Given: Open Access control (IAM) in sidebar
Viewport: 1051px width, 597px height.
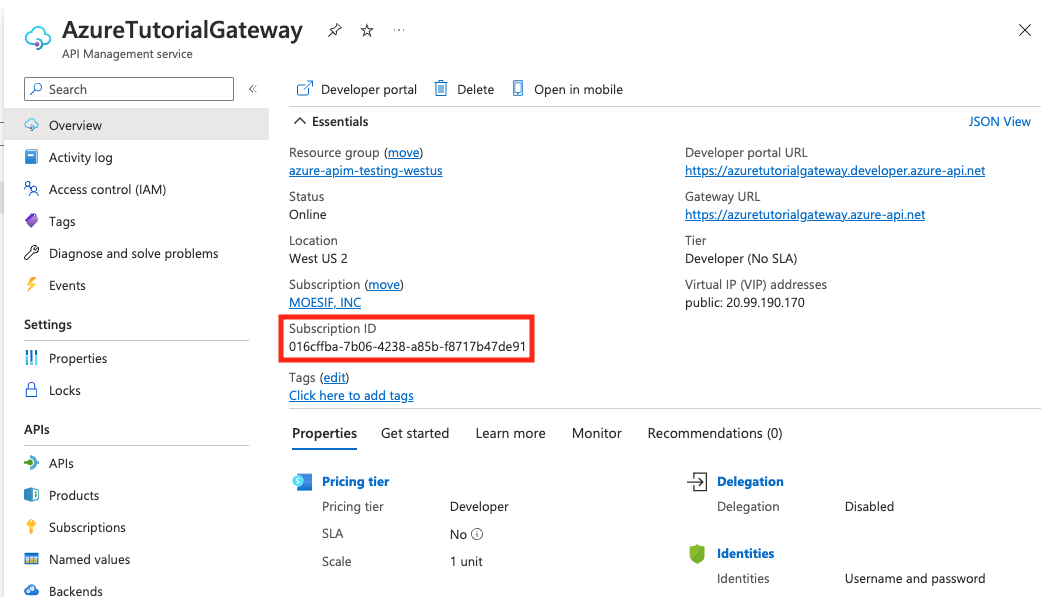Looking at the screenshot, I should [107, 189].
